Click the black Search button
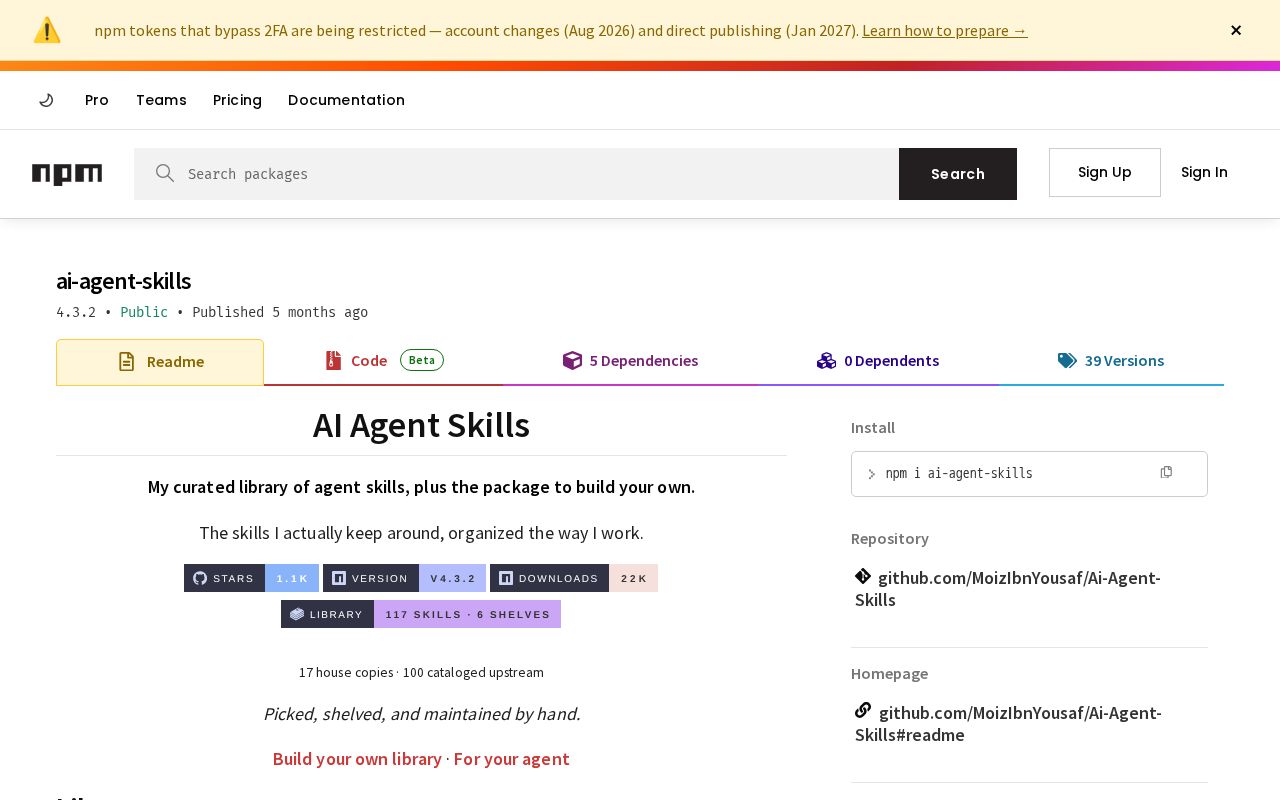The width and height of the screenshot is (1280, 800). pyautogui.click(x=958, y=174)
